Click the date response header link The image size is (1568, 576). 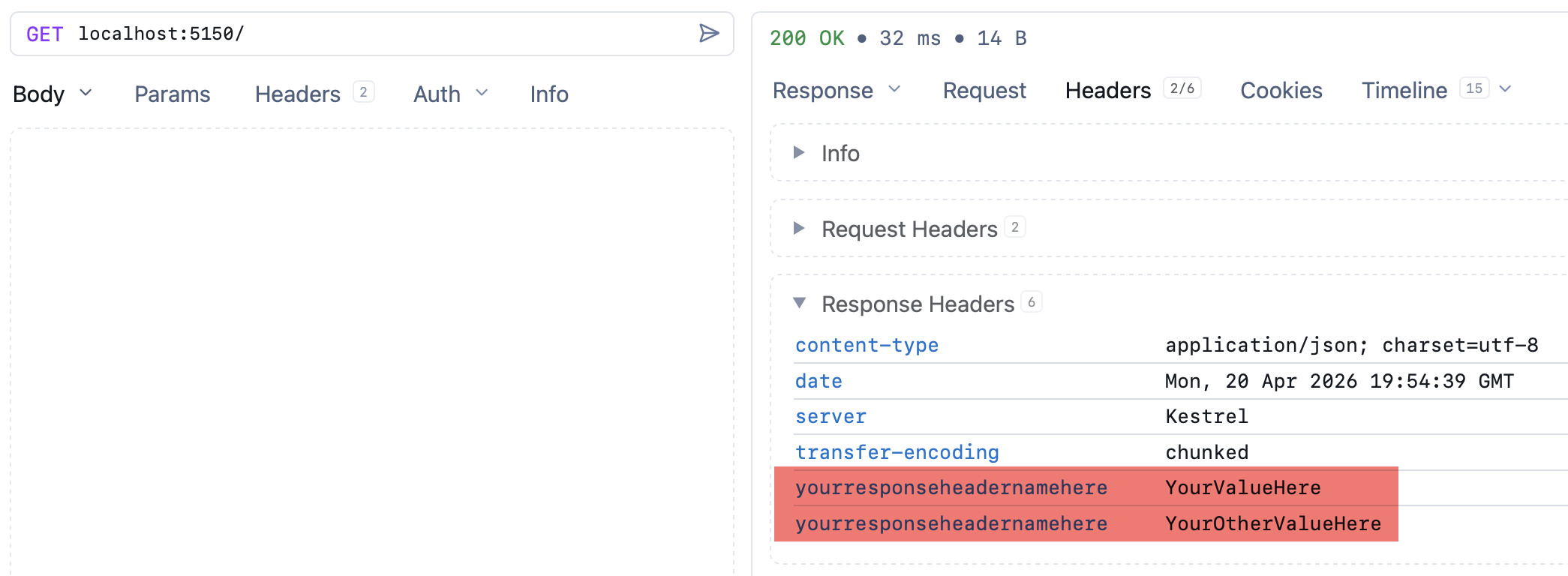pos(818,381)
